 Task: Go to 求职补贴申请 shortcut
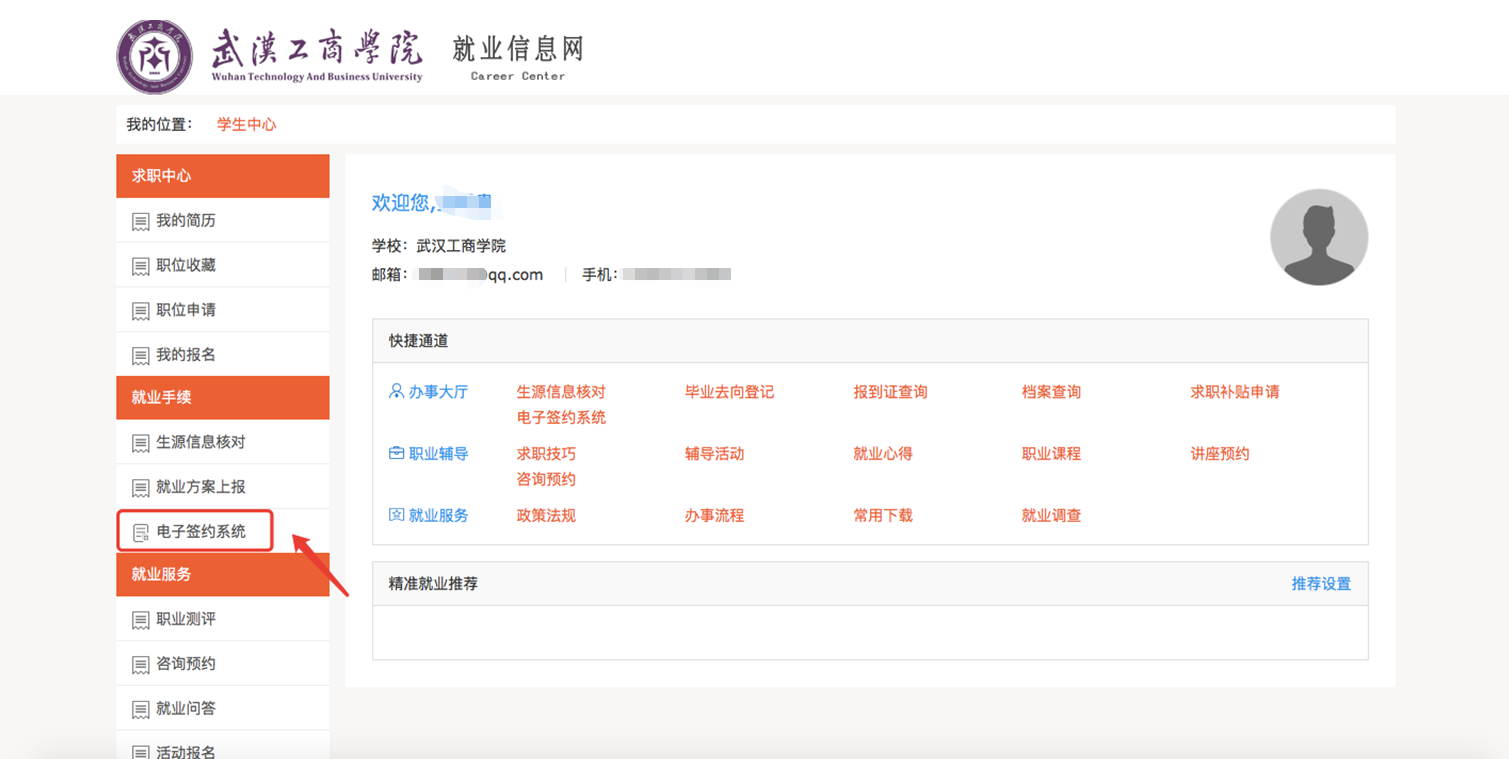[x=1234, y=392]
